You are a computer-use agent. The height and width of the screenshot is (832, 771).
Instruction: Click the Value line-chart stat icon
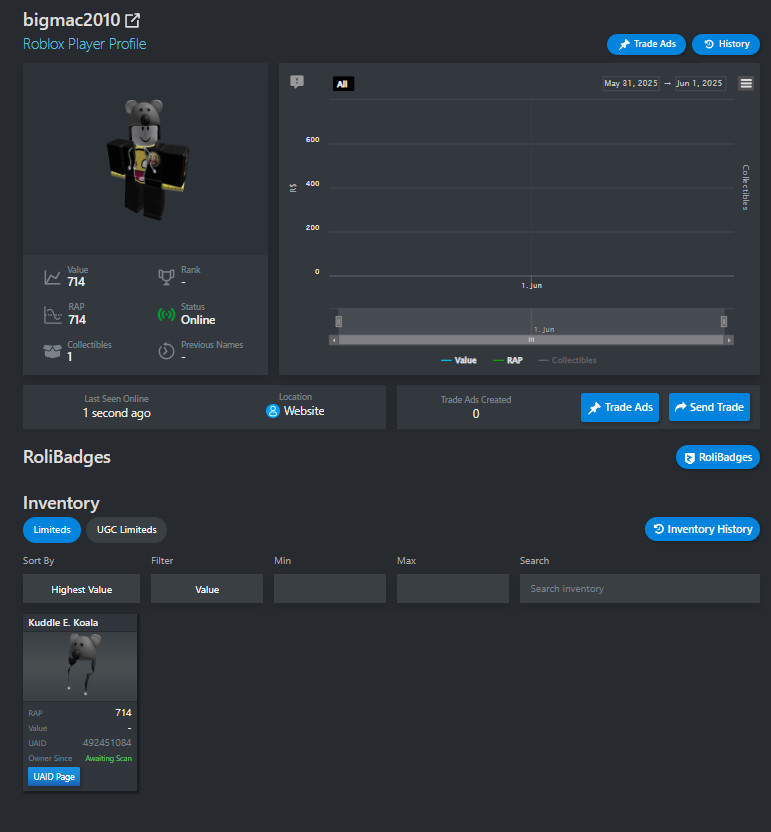tap(52, 277)
